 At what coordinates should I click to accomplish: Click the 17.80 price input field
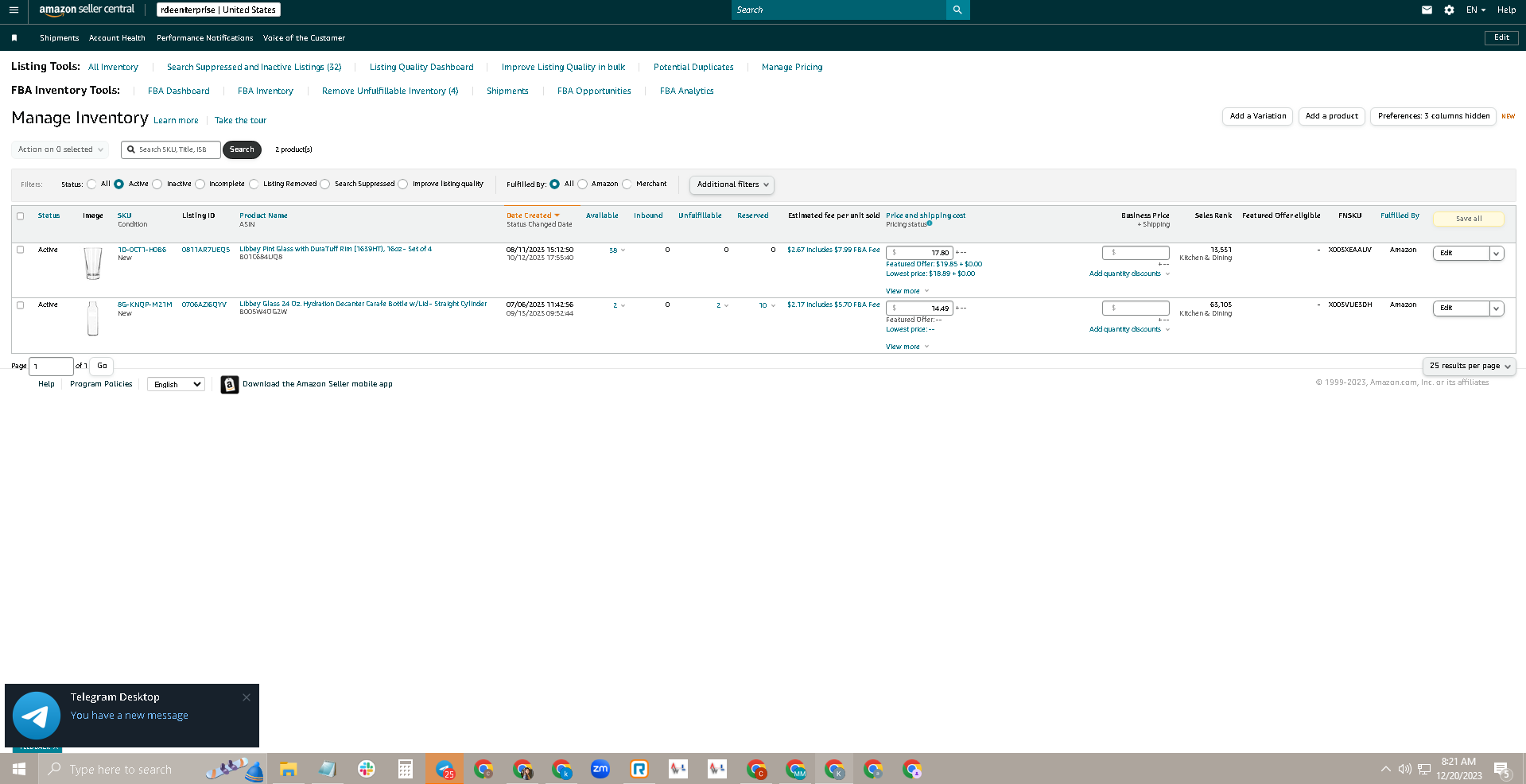(919, 253)
